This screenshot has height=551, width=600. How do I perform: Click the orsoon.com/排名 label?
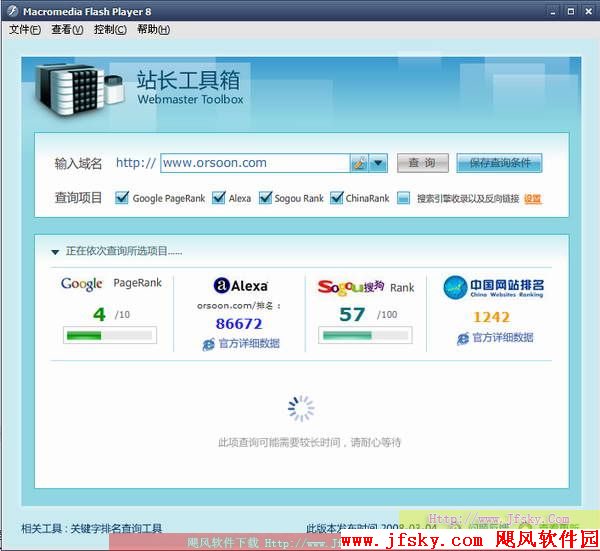point(239,306)
